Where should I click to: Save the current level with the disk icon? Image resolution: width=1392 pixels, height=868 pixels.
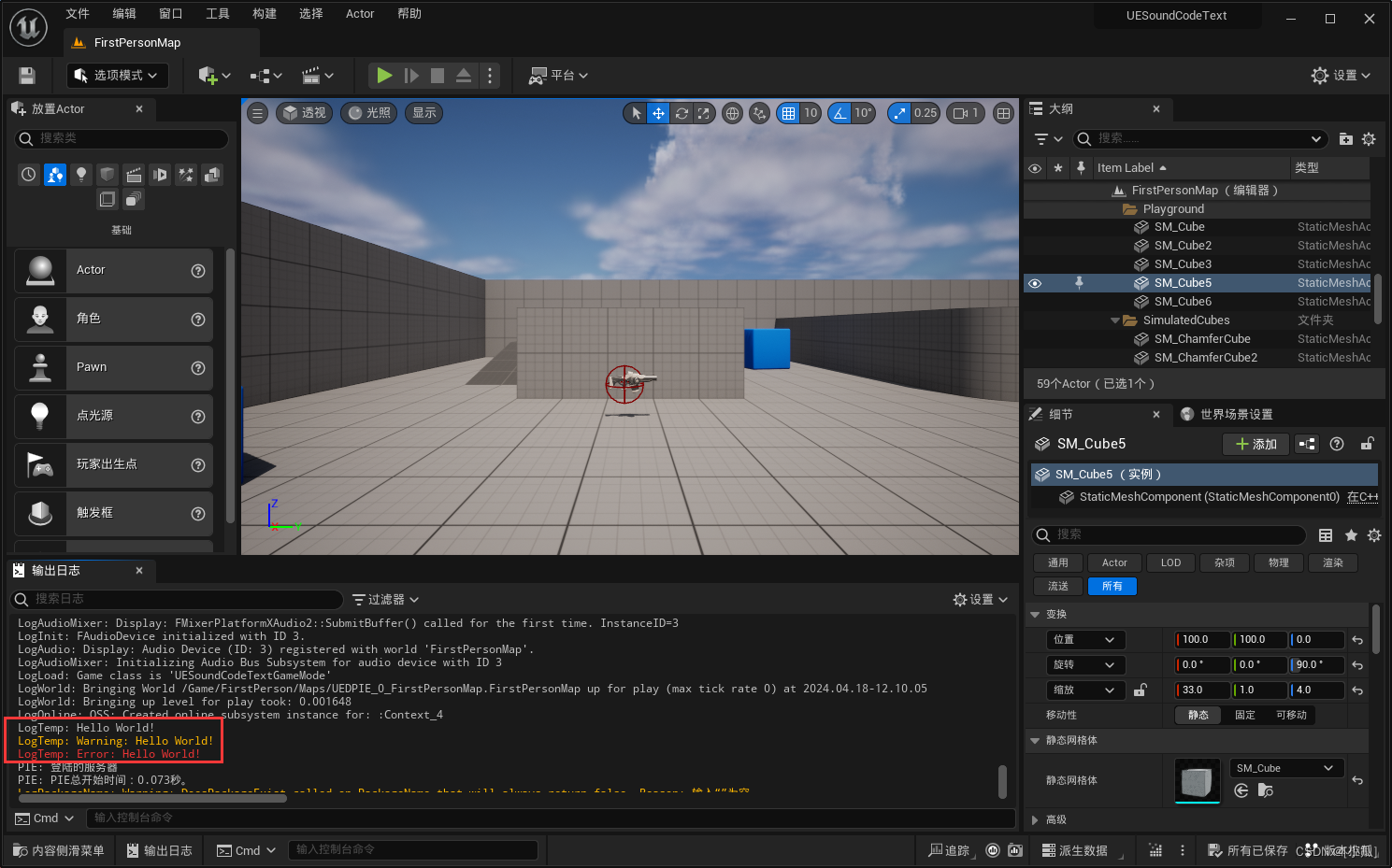pos(27,76)
